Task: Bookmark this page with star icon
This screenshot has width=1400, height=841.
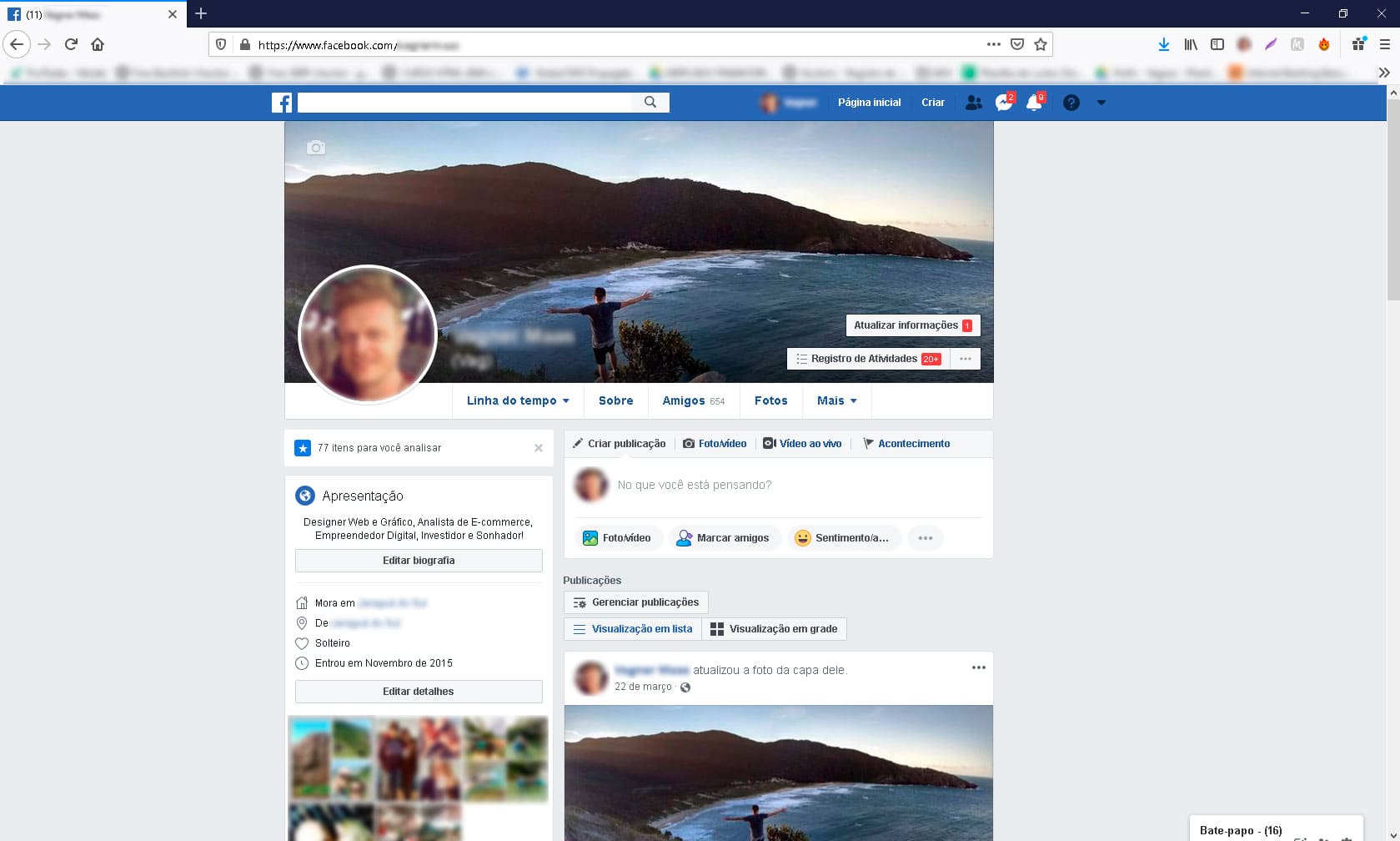Action: (1041, 44)
